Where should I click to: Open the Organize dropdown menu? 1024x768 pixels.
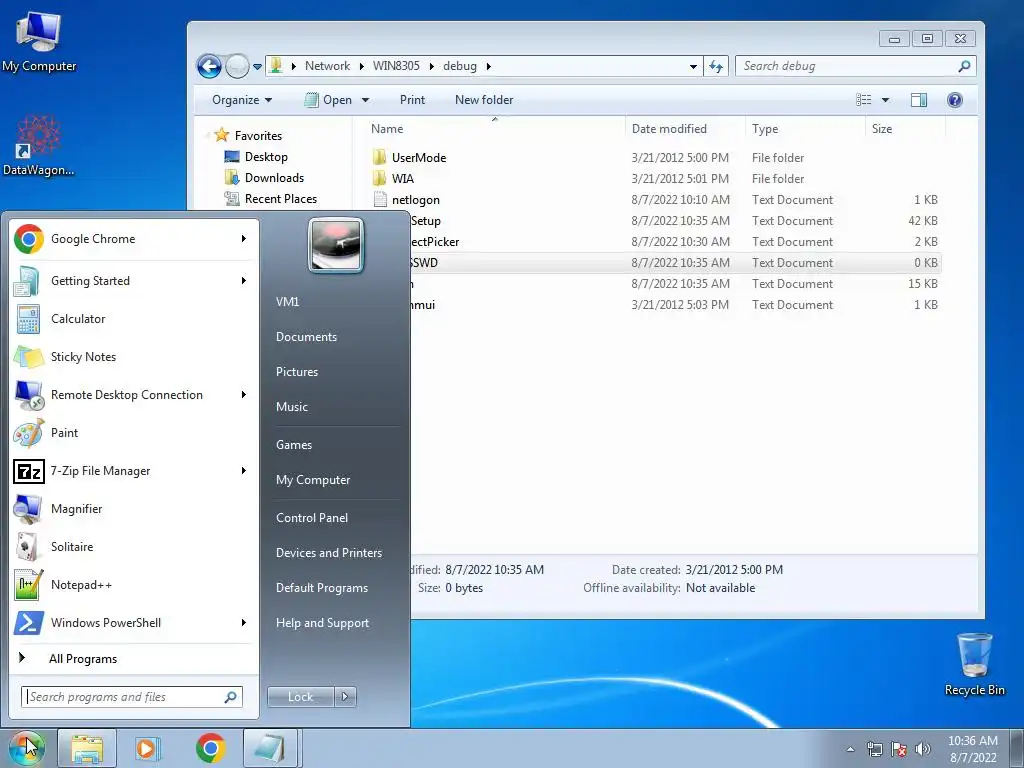[x=242, y=100]
